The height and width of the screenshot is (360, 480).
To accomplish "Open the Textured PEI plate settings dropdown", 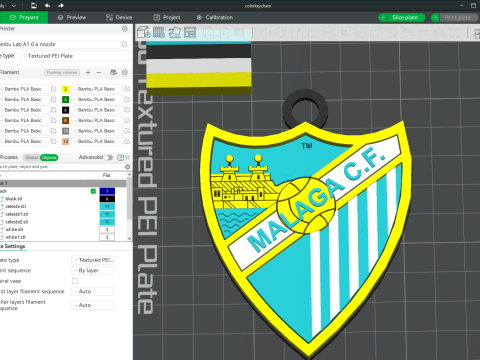I will [93, 260].
